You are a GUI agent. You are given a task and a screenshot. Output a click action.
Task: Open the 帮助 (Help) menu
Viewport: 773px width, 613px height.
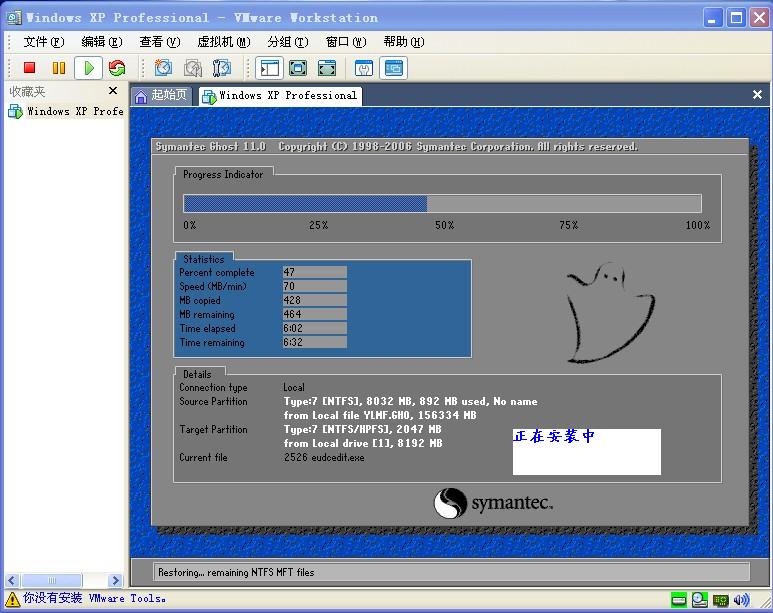click(x=403, y=42)
